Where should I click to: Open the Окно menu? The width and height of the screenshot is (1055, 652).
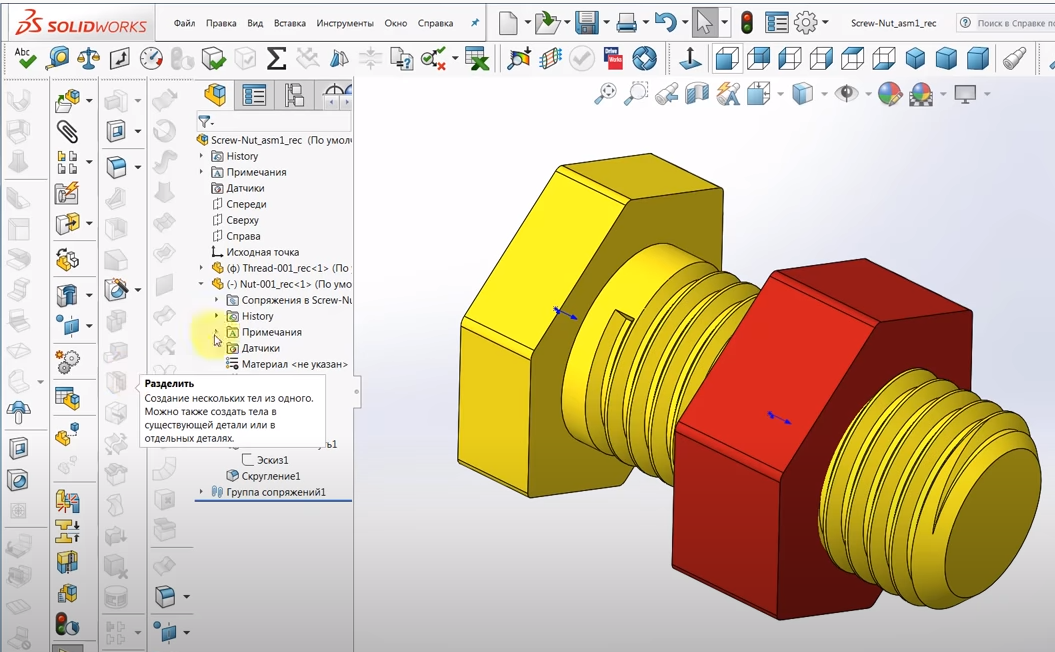(396, 23)
